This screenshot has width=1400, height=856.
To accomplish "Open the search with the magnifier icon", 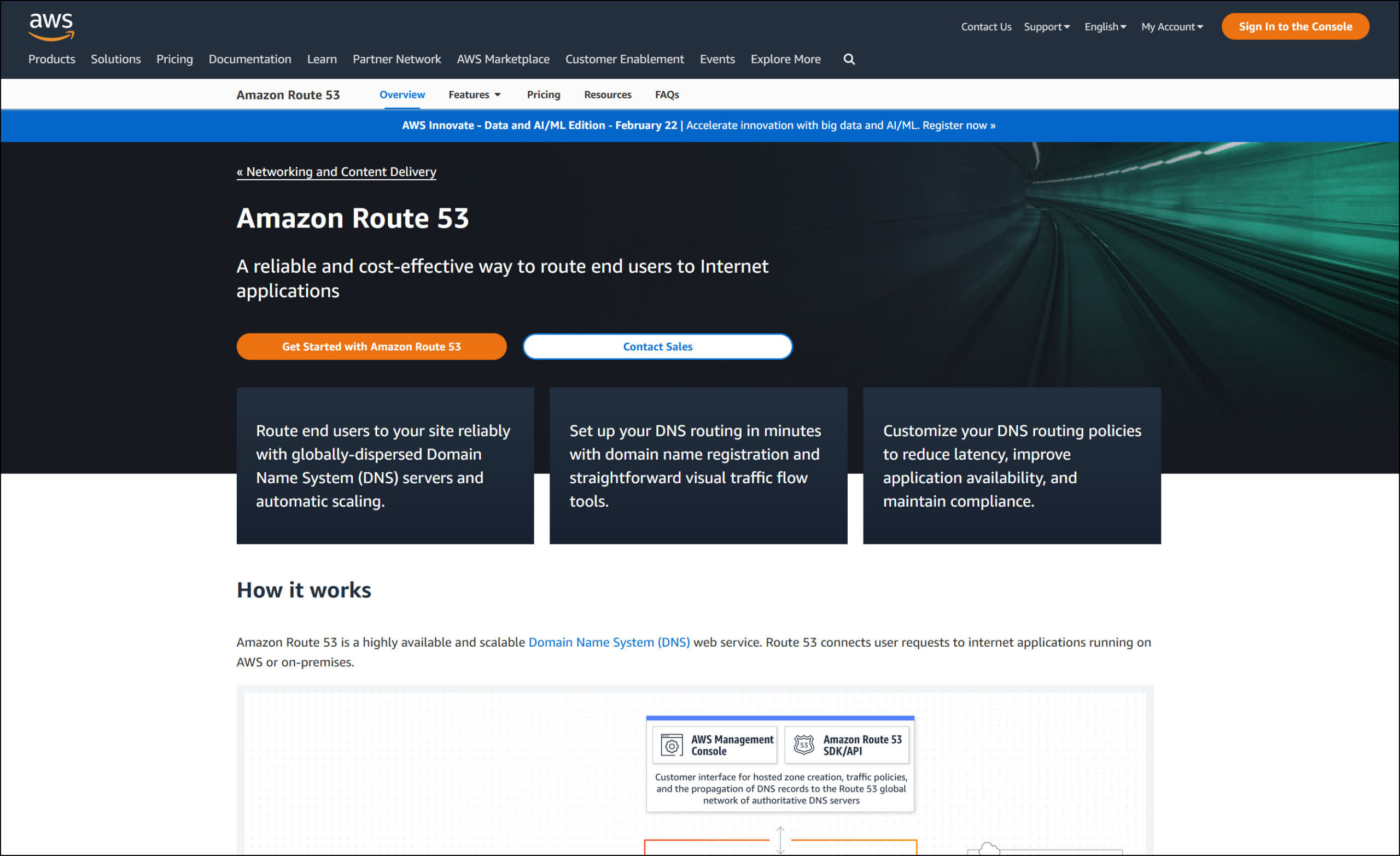I will click(849, 59).
